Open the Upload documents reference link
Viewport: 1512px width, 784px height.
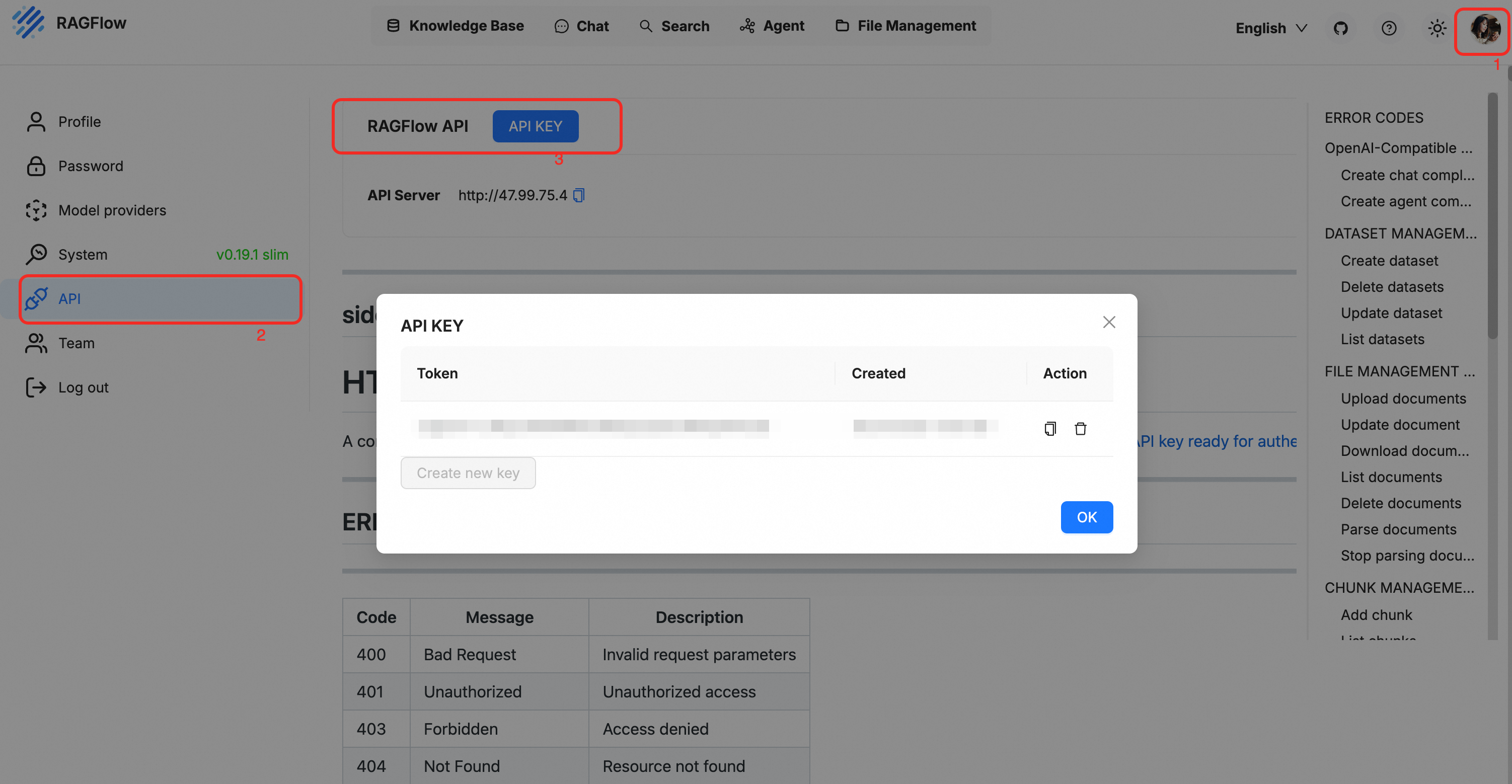[x=1405, y=399]
